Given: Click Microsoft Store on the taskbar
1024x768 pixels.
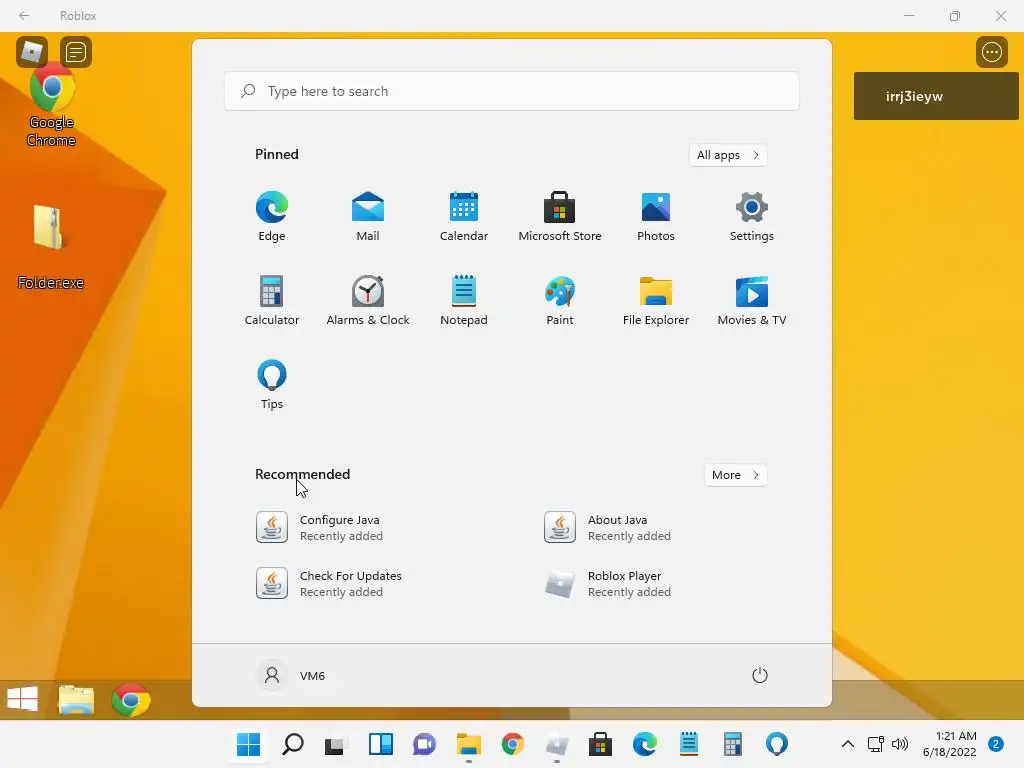Looking at the screenshot, I should [x=600, y=744].
